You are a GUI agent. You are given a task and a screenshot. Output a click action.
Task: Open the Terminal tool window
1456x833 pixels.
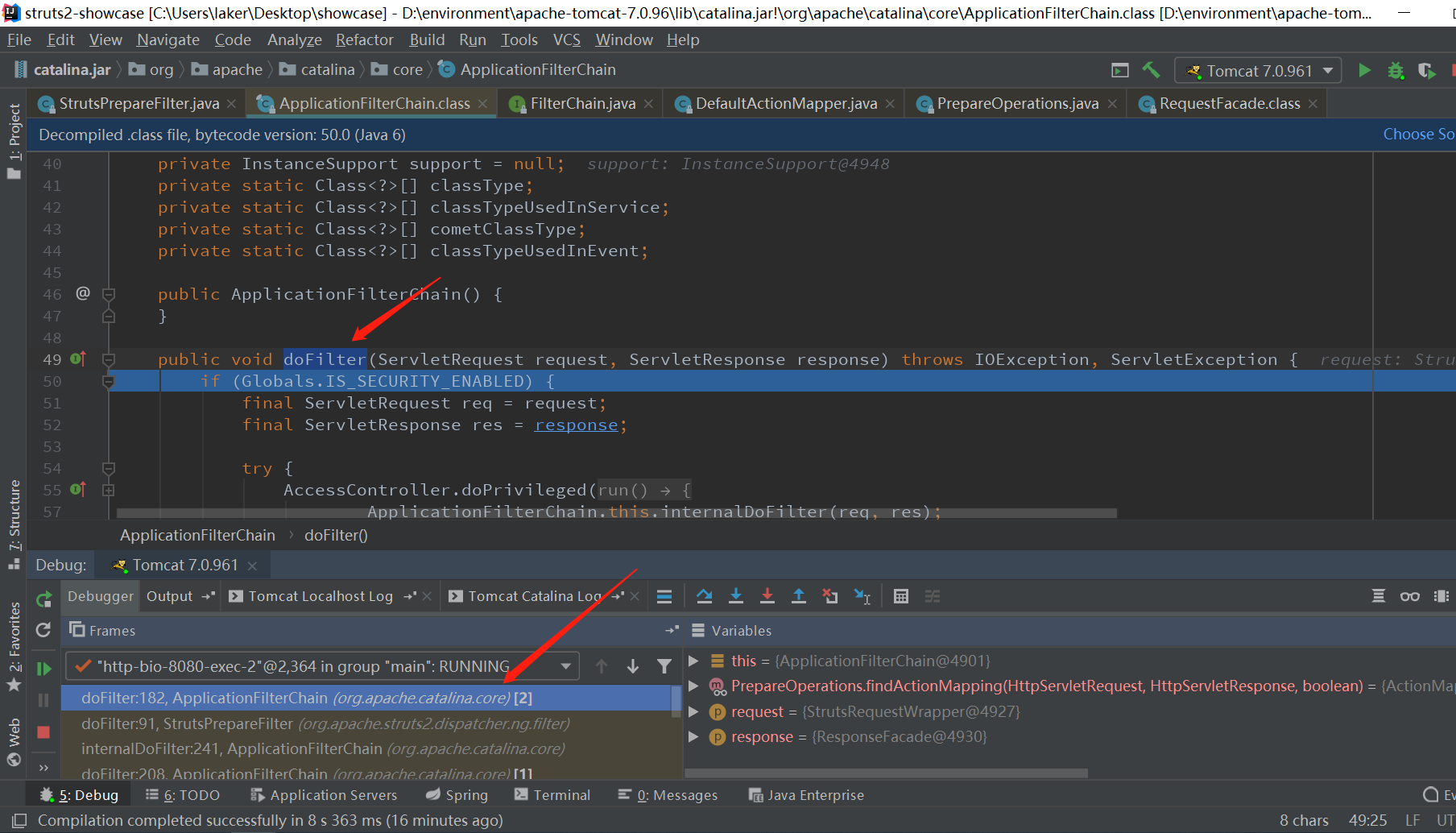point(552,795)
